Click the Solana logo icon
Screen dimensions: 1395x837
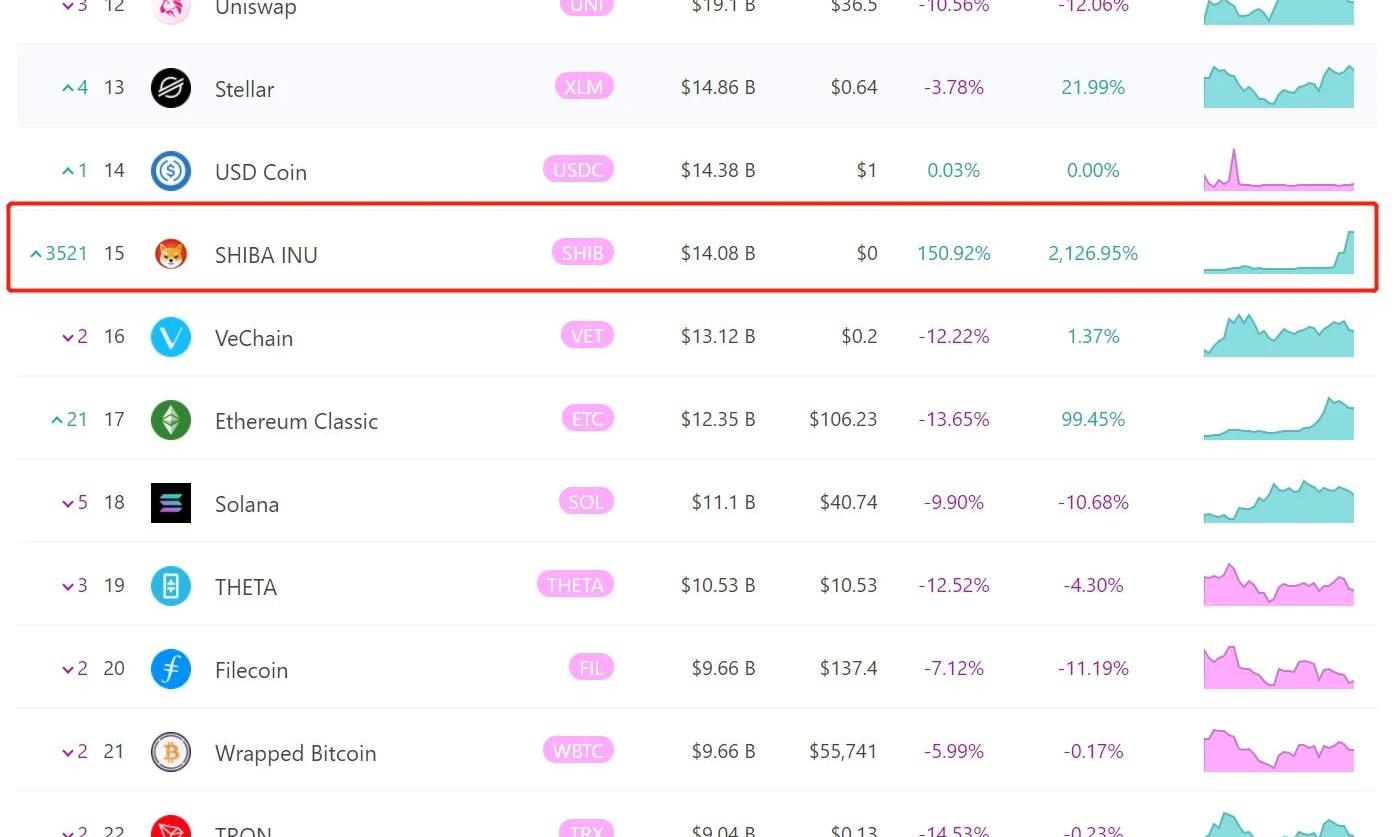[x=171, y=503]
